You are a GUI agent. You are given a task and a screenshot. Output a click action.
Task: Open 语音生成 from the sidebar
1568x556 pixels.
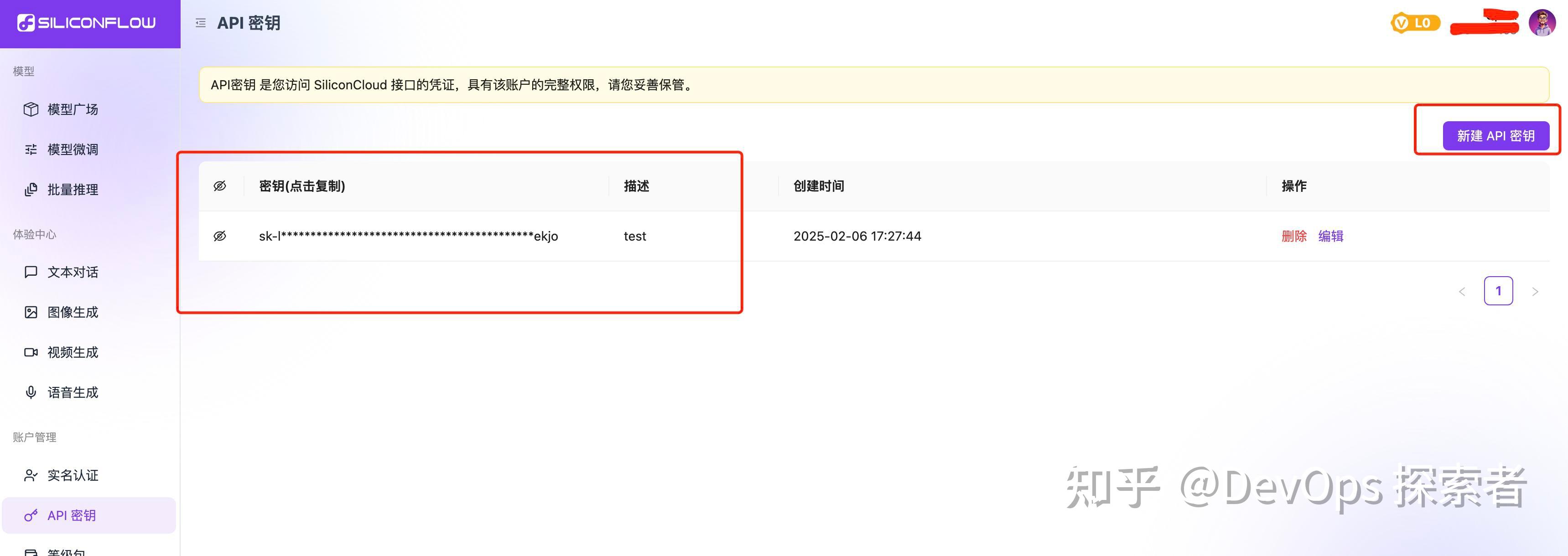(x=72, y=392)
